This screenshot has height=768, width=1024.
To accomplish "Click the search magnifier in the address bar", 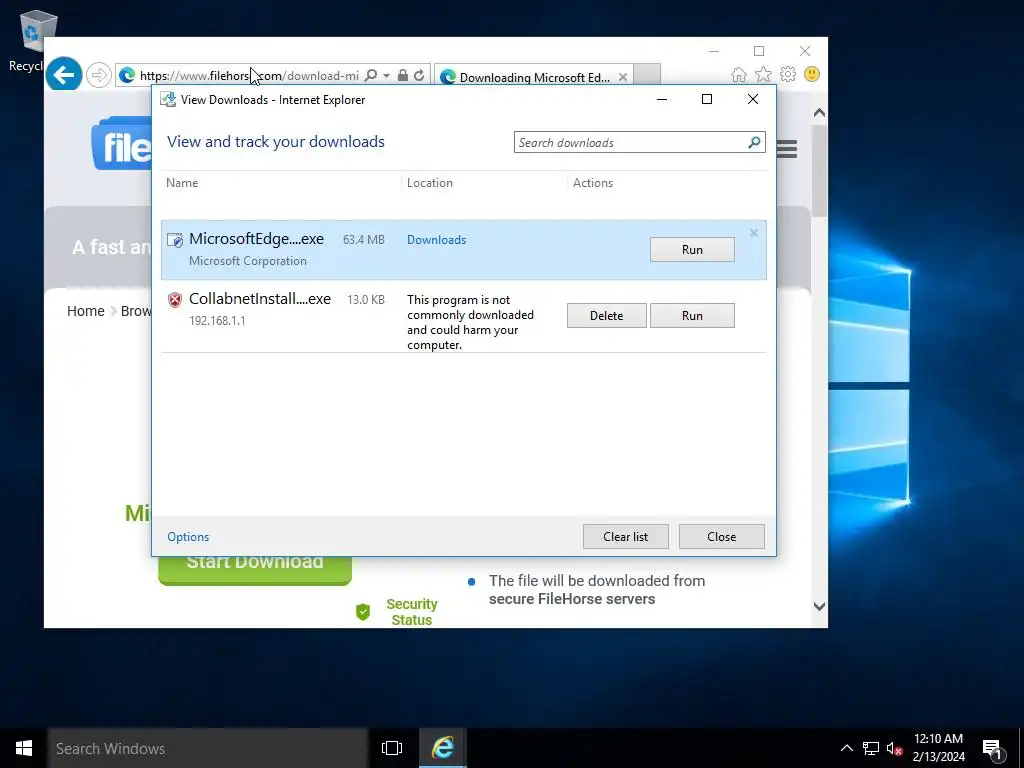I will [370, 76].
